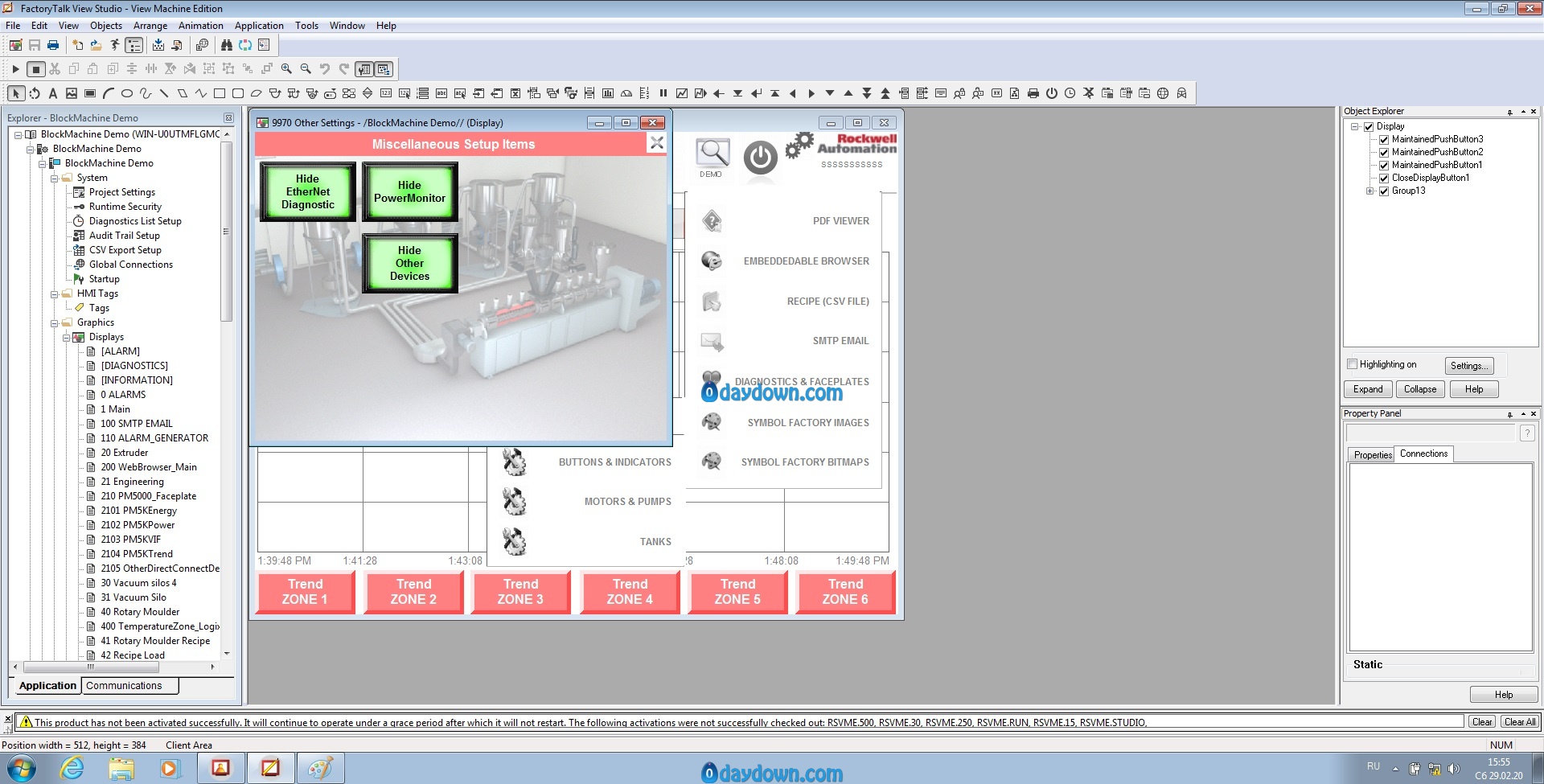Select the Ellipse drawing tool
Image resolution: width=1544 pixels, height=784 pixels.
[127, 94]
